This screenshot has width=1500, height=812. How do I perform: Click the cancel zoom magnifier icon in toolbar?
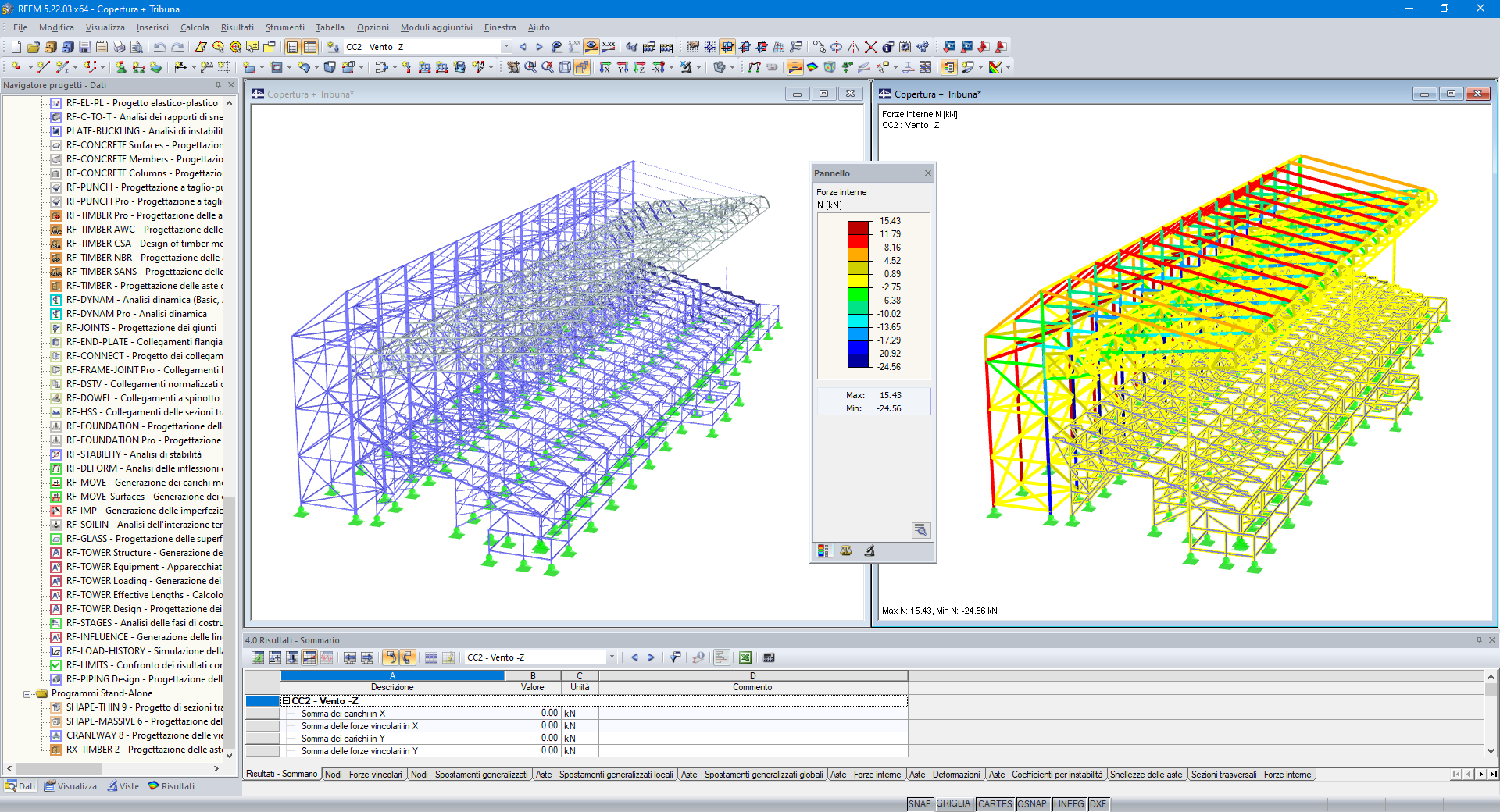548,68
